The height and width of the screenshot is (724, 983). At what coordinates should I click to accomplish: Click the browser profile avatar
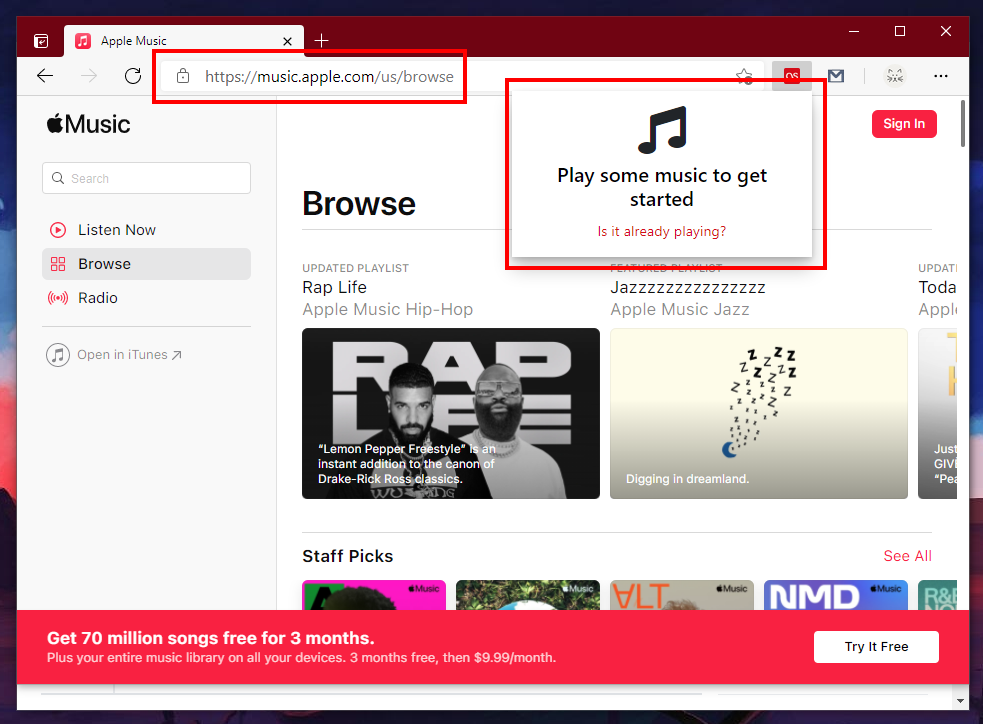[893, 75]
